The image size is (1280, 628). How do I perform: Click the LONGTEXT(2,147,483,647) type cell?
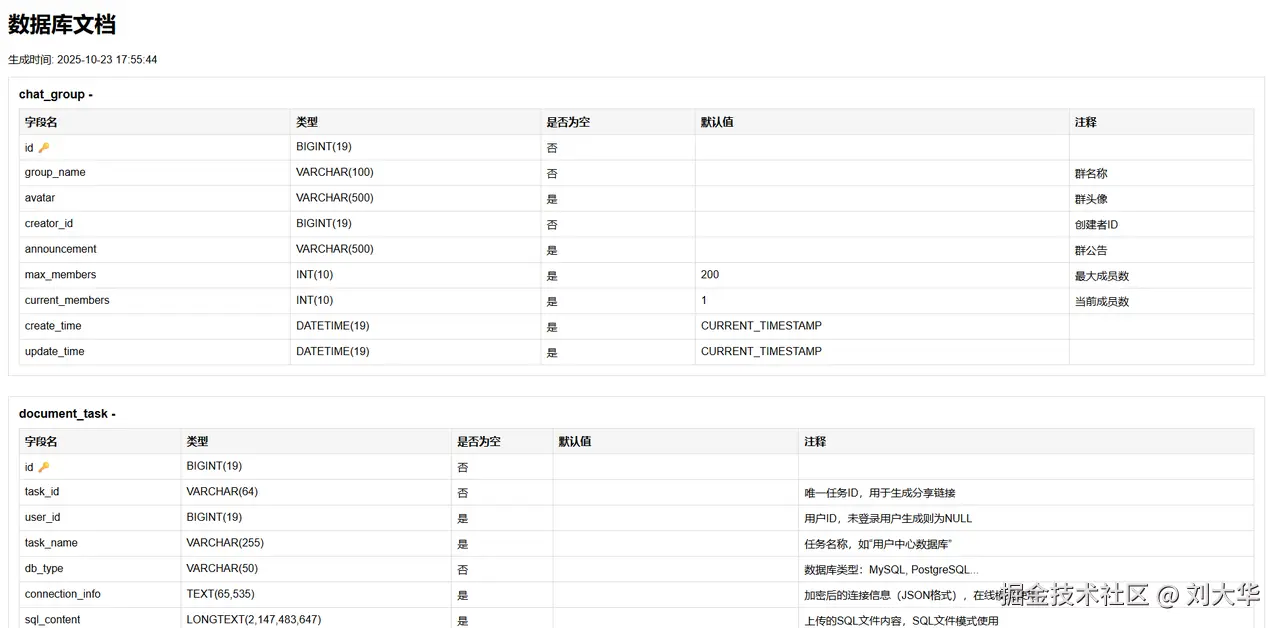click(316, 619)
